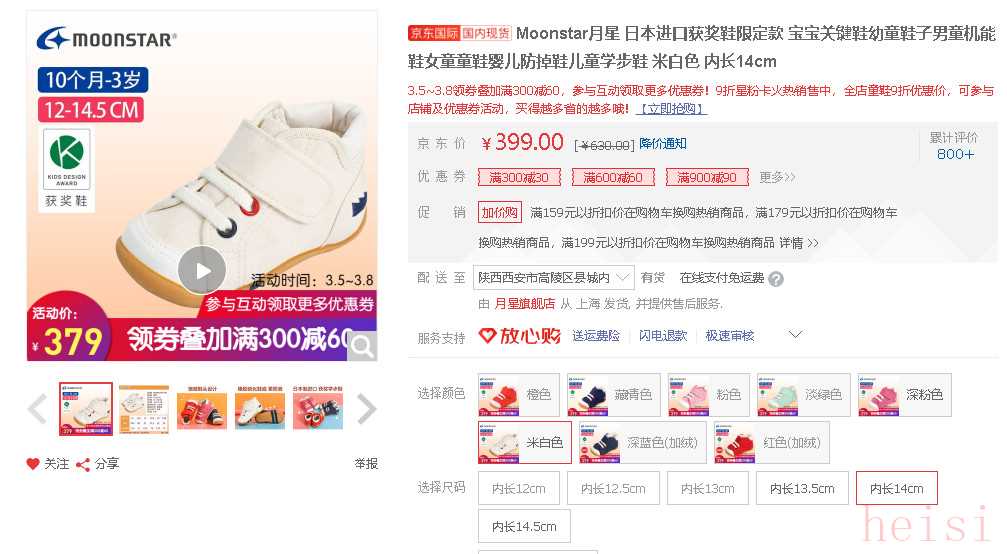Click the 分享 share icon
This screenshot has width=1007, height=554.
82,464
